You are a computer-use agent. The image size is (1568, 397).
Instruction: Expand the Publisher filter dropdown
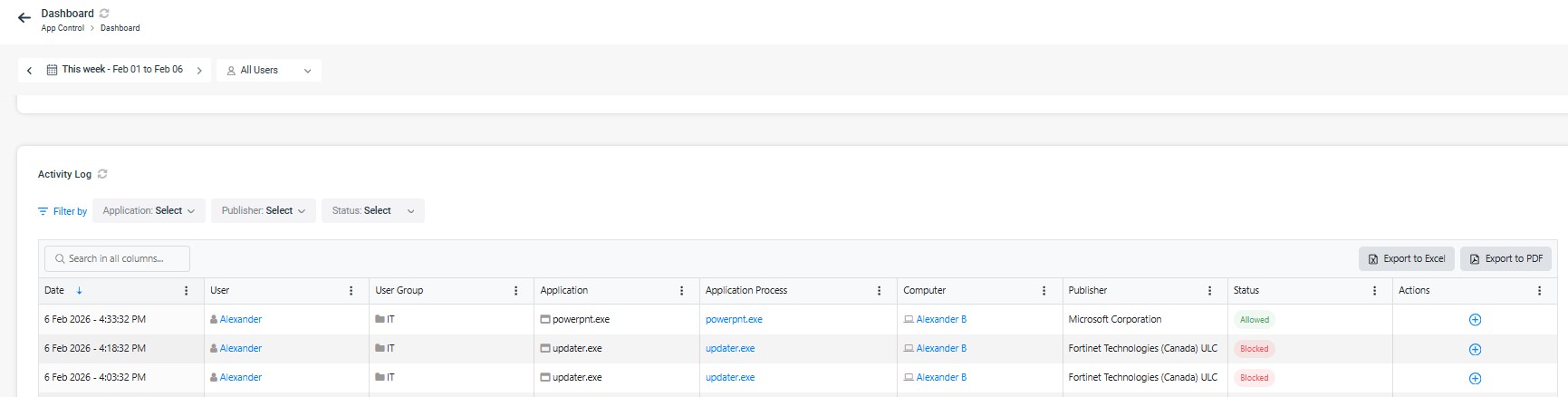[264, 211]
